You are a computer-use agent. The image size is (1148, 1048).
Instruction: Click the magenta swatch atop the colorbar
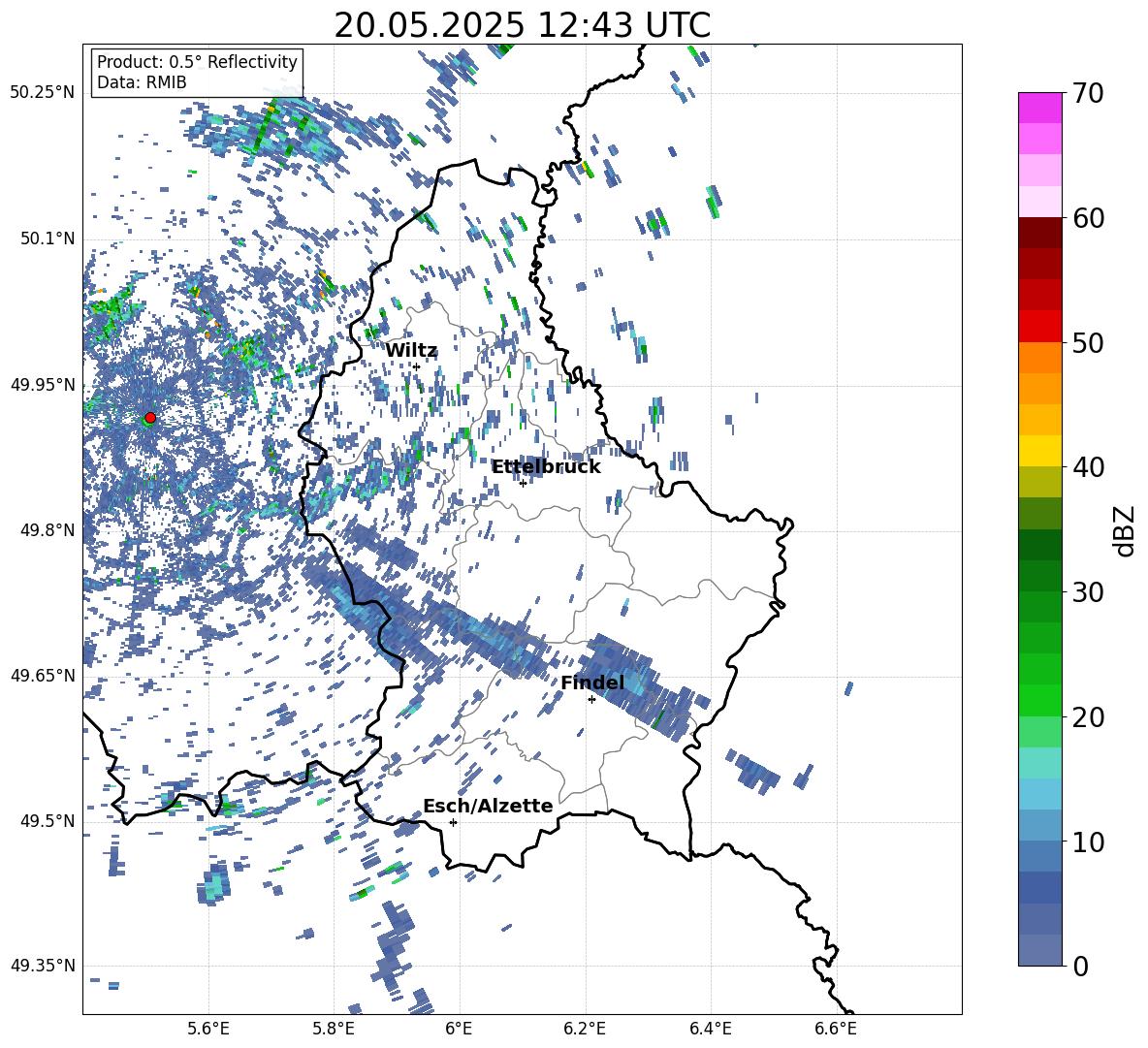pos(1040,108)
